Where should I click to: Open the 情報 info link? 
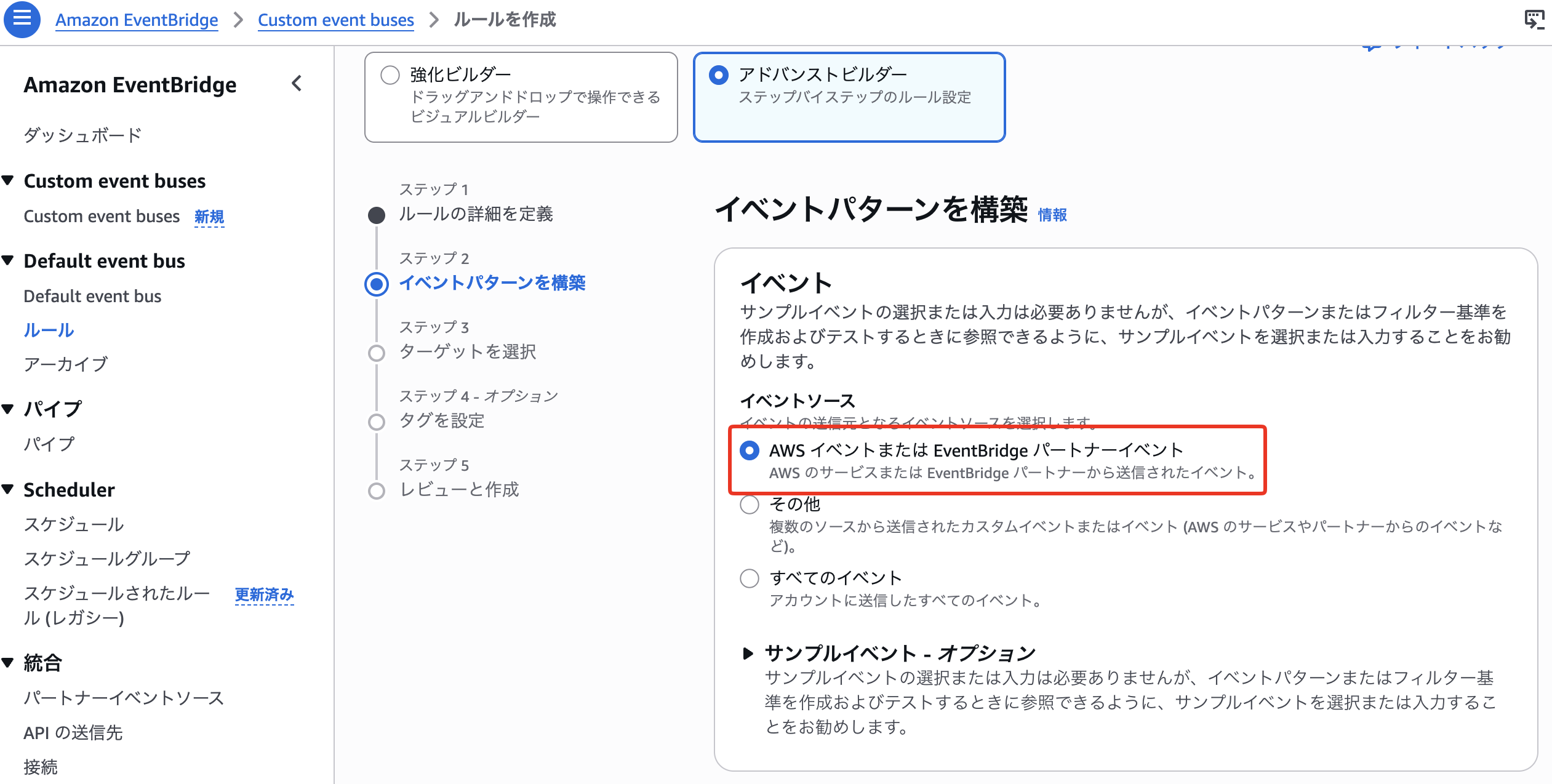(x=1052, y=215)
